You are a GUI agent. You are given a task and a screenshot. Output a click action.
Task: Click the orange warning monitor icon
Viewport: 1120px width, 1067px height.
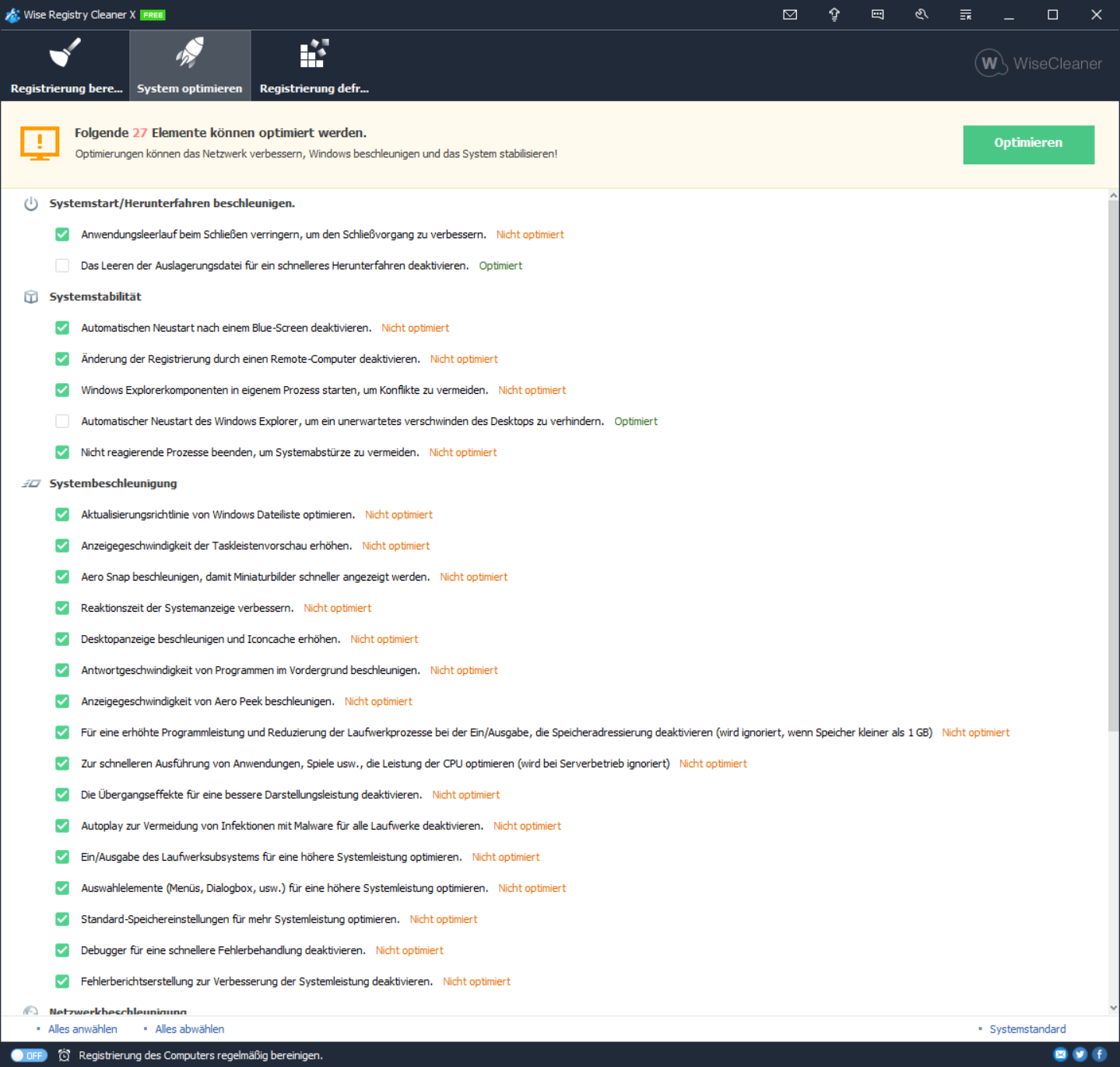[x=40, y=143]
